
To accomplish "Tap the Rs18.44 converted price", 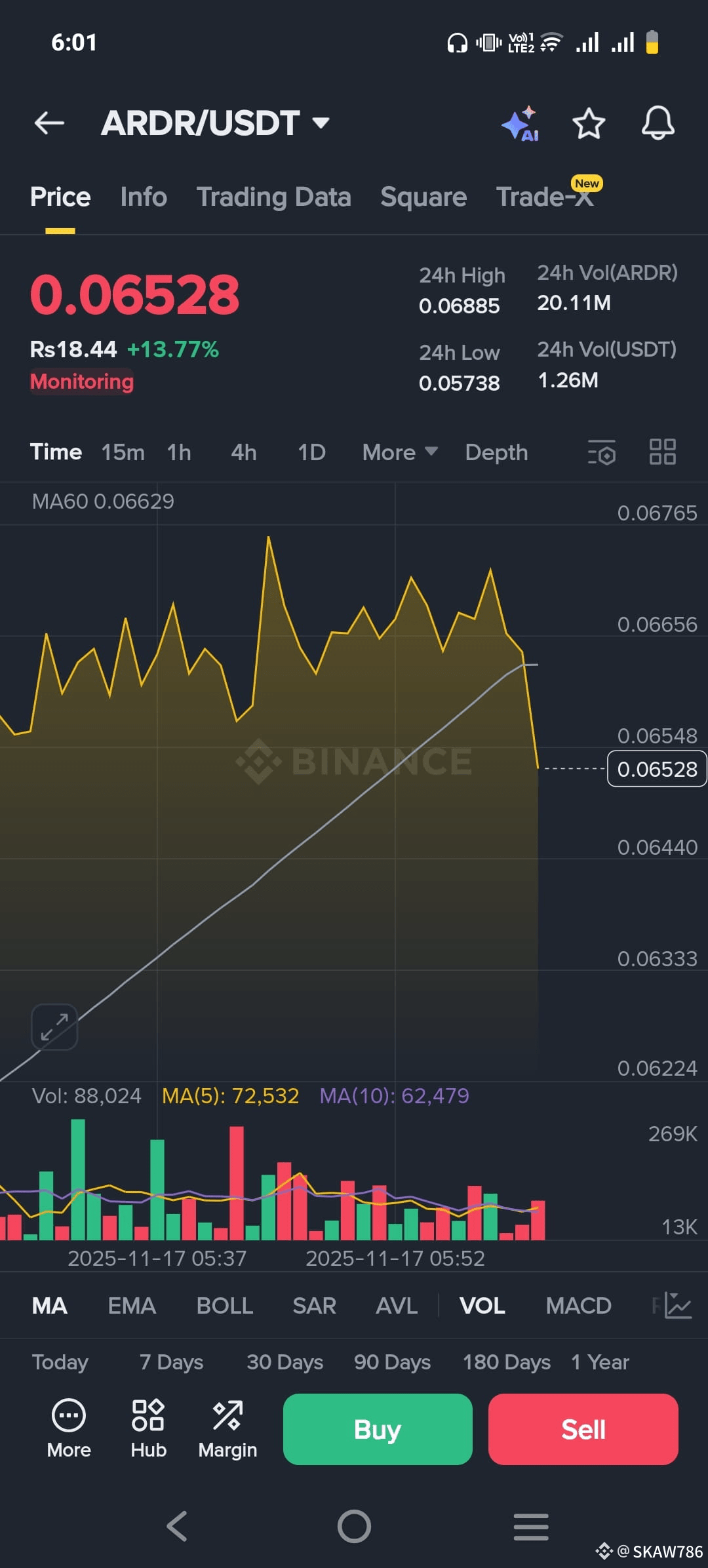I will click(73, 349).
